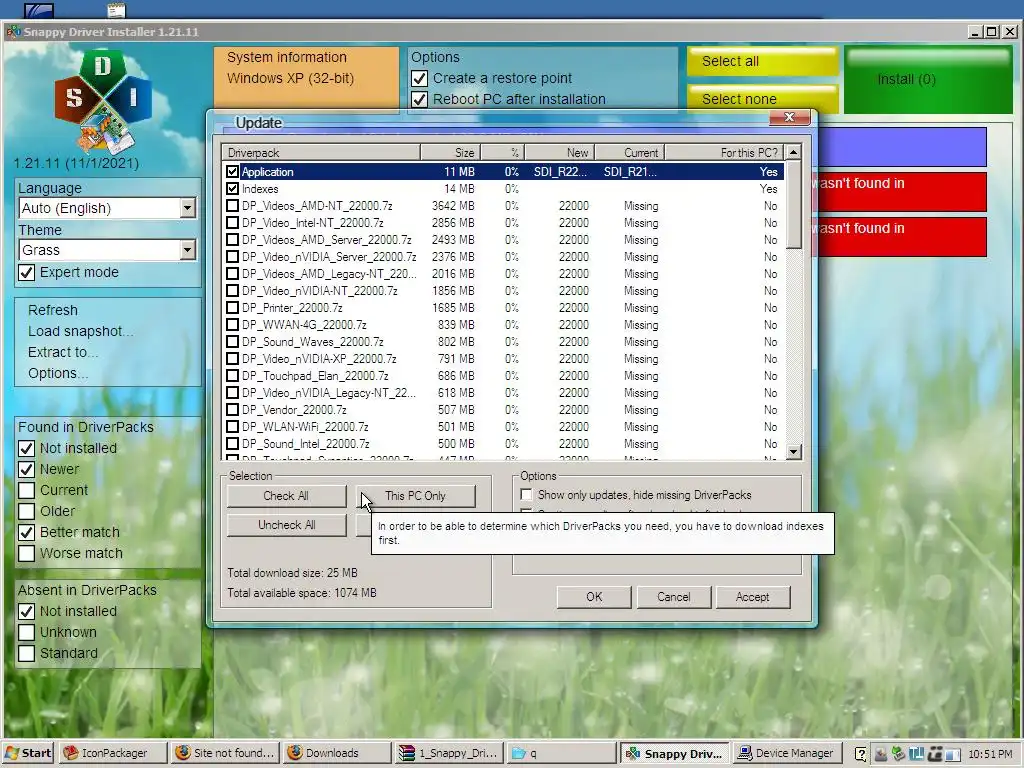The image size is (1024, 768).
Task: Enable 'Worse match' filter
Action: 26,553
